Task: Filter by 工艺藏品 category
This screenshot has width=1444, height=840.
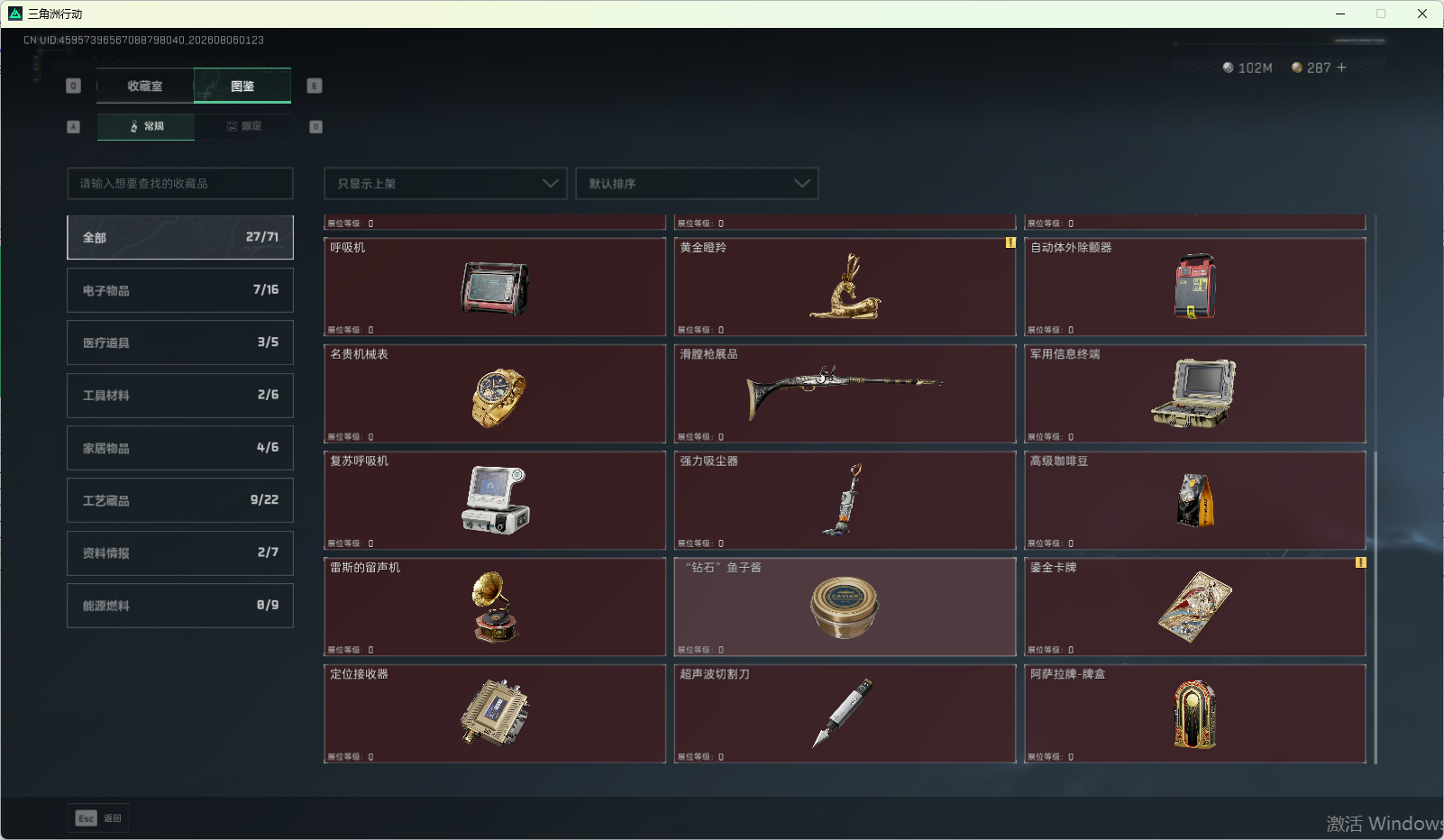Action: coord(180,500)
